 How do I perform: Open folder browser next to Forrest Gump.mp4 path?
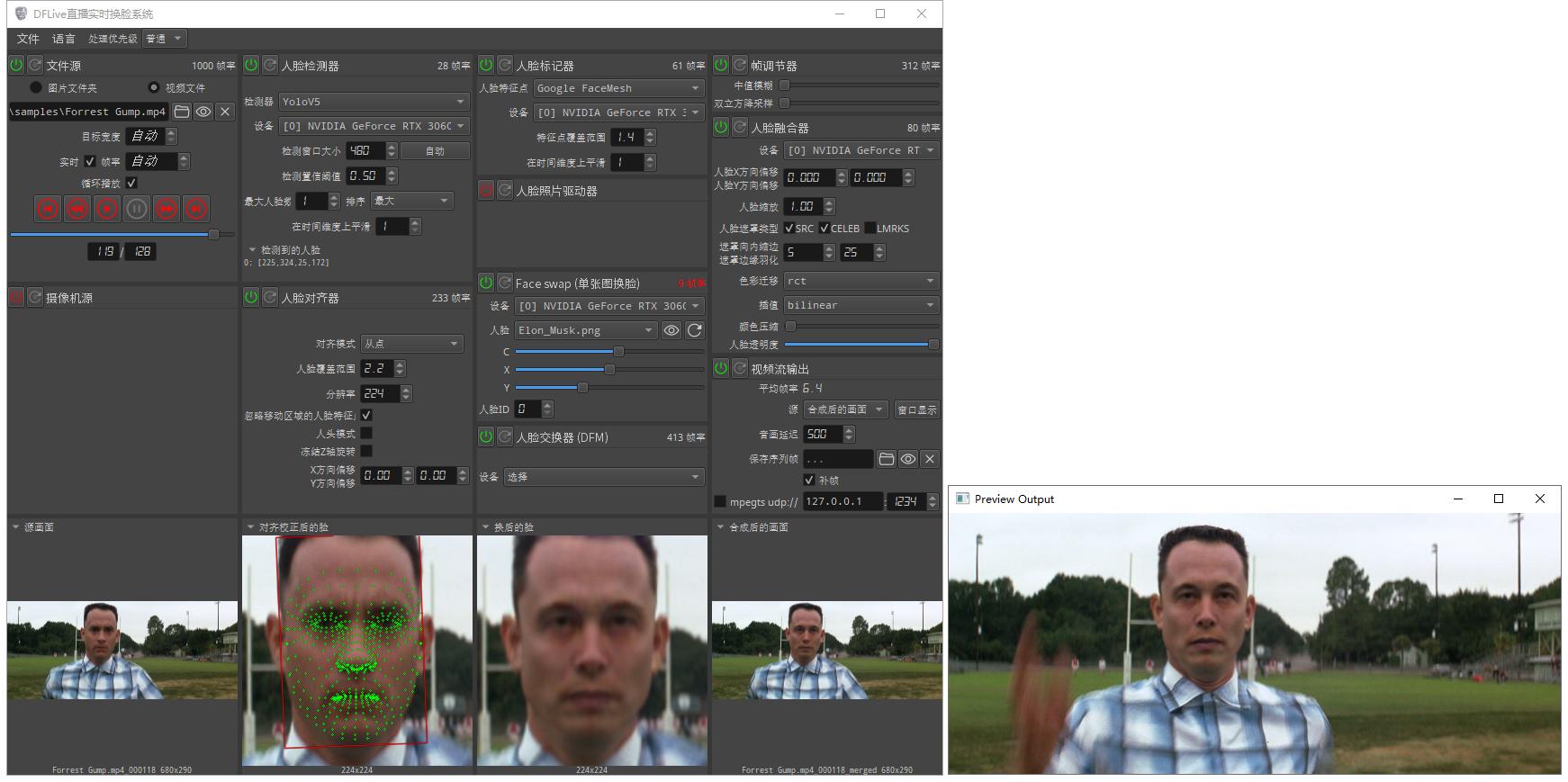(x=182, y=112)
